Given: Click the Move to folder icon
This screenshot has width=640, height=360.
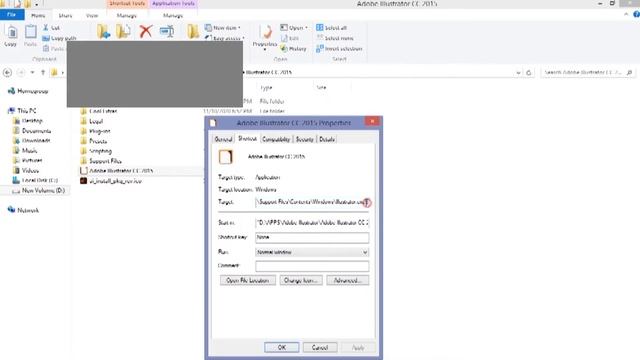Looking at the screenshot, I should click(x=103, y=31).
